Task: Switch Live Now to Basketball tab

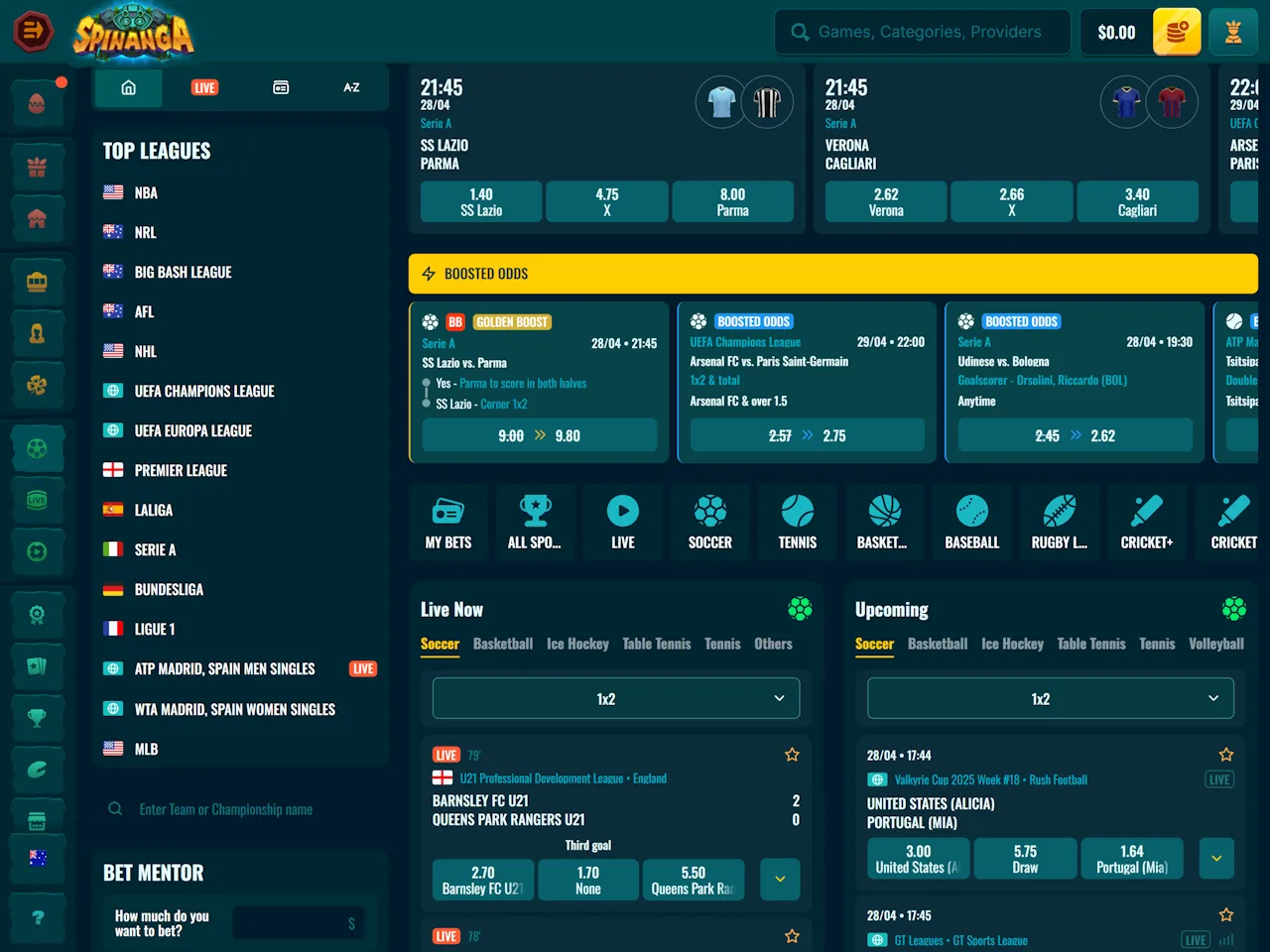Action: (503, 644)
